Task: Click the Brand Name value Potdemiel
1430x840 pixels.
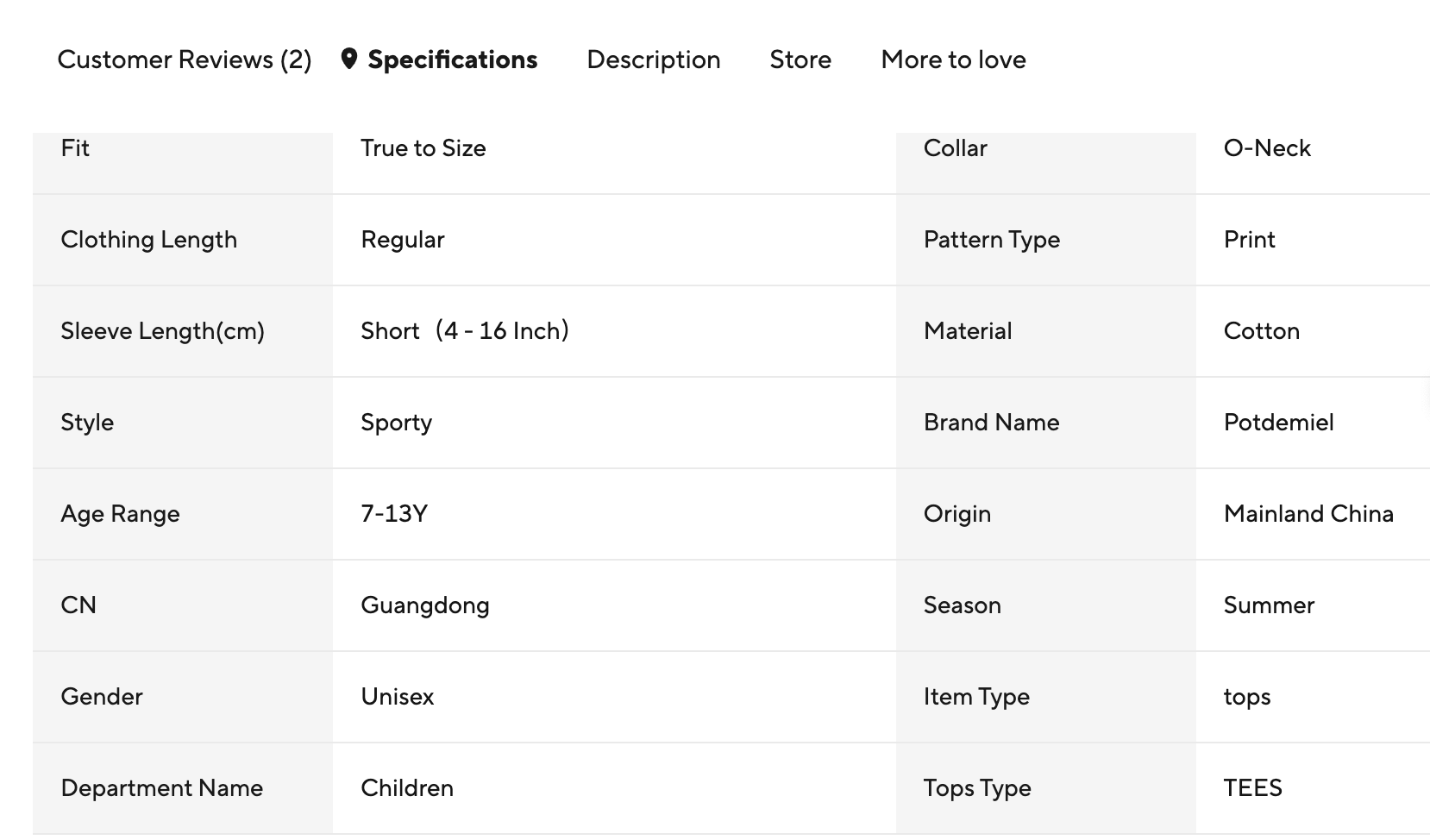Action: 1278,423
